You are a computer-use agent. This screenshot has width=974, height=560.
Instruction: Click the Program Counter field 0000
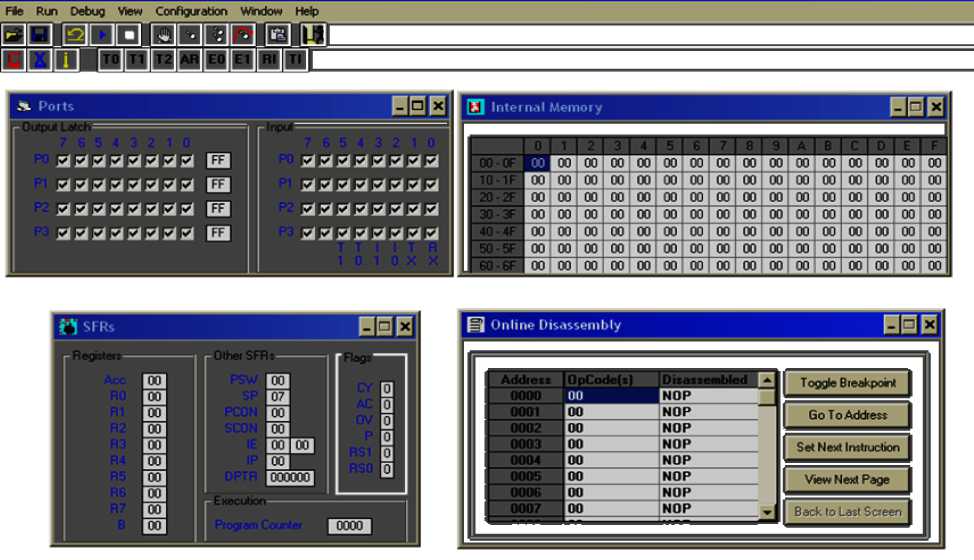[349, 525]
